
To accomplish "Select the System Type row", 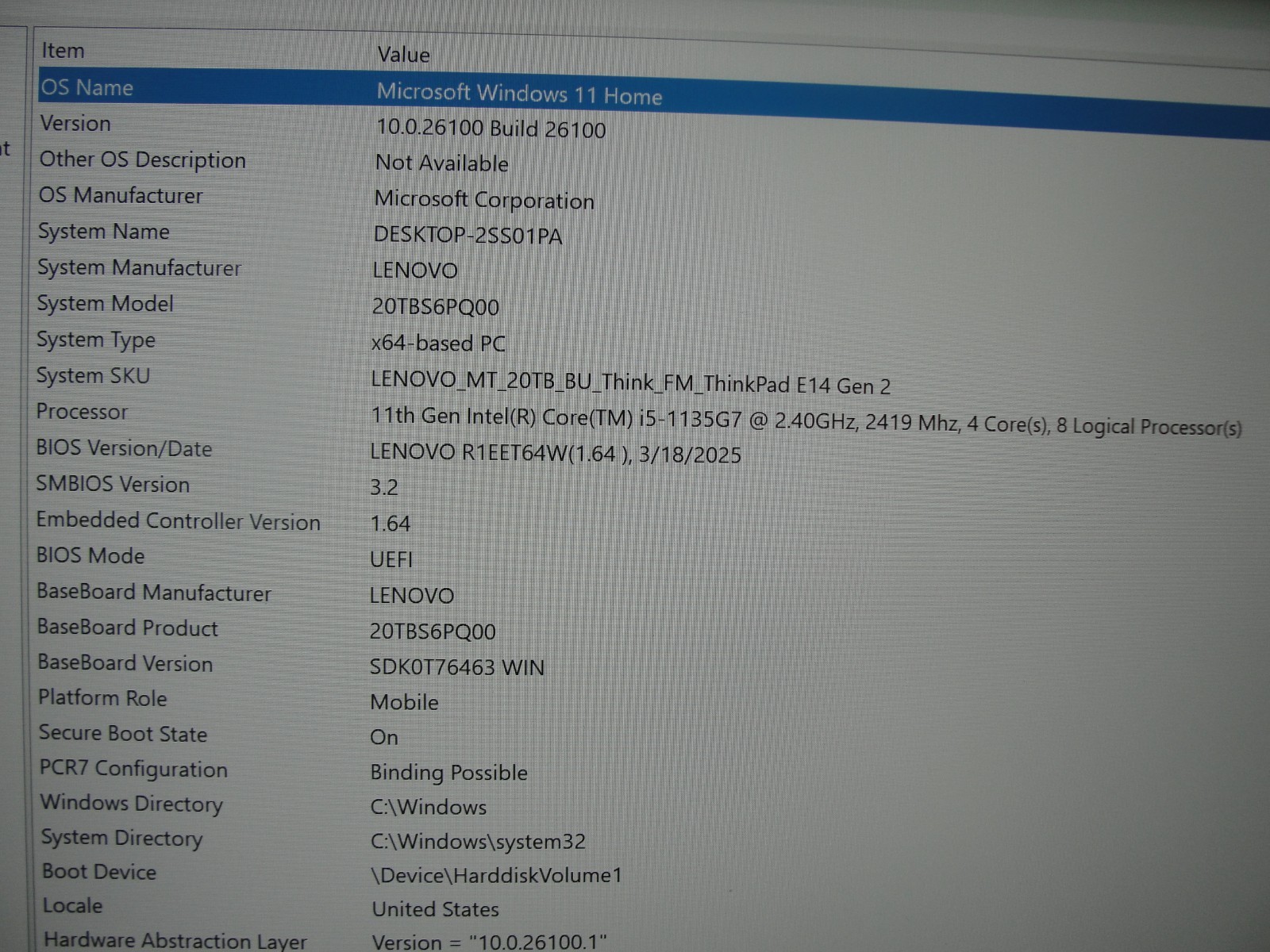I will coord(96,340).
